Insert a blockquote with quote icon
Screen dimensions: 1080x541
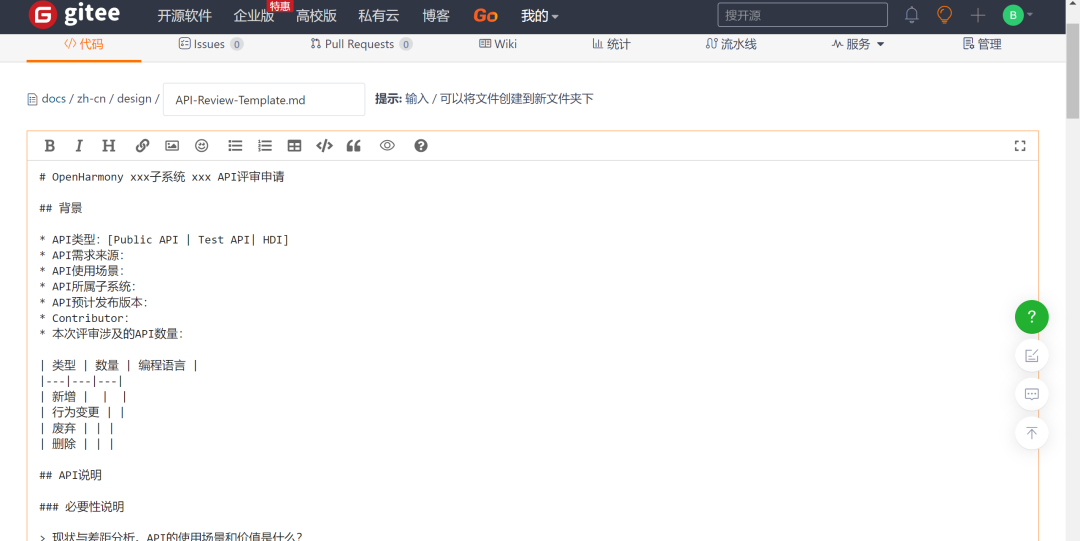[353, 145]
